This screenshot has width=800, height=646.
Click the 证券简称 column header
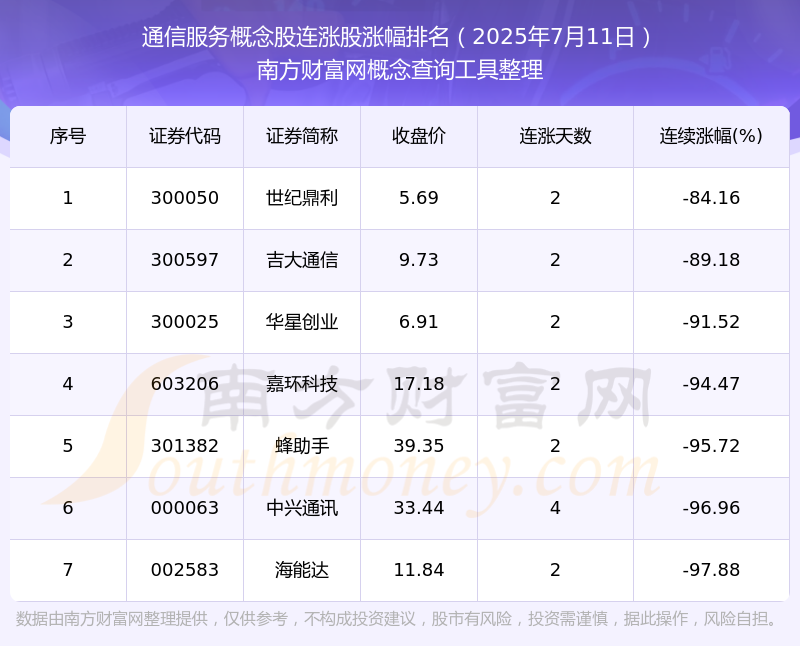pyautogui.click(x=302, y=136)
